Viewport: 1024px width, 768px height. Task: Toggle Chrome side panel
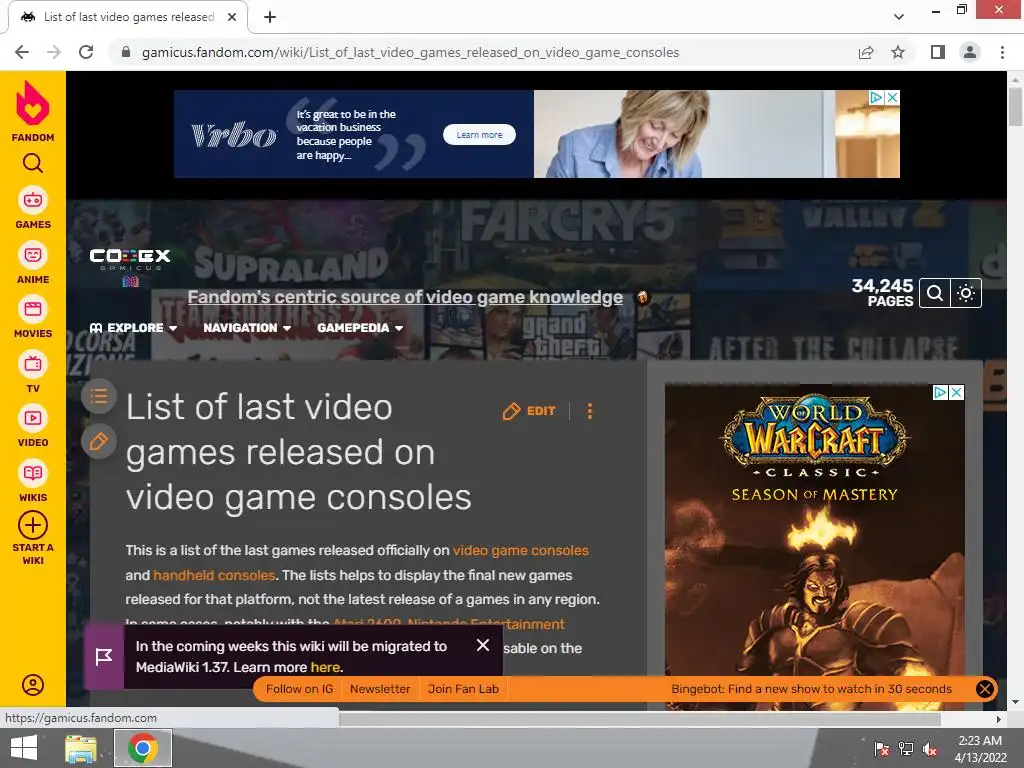click(x=938, y=52)
